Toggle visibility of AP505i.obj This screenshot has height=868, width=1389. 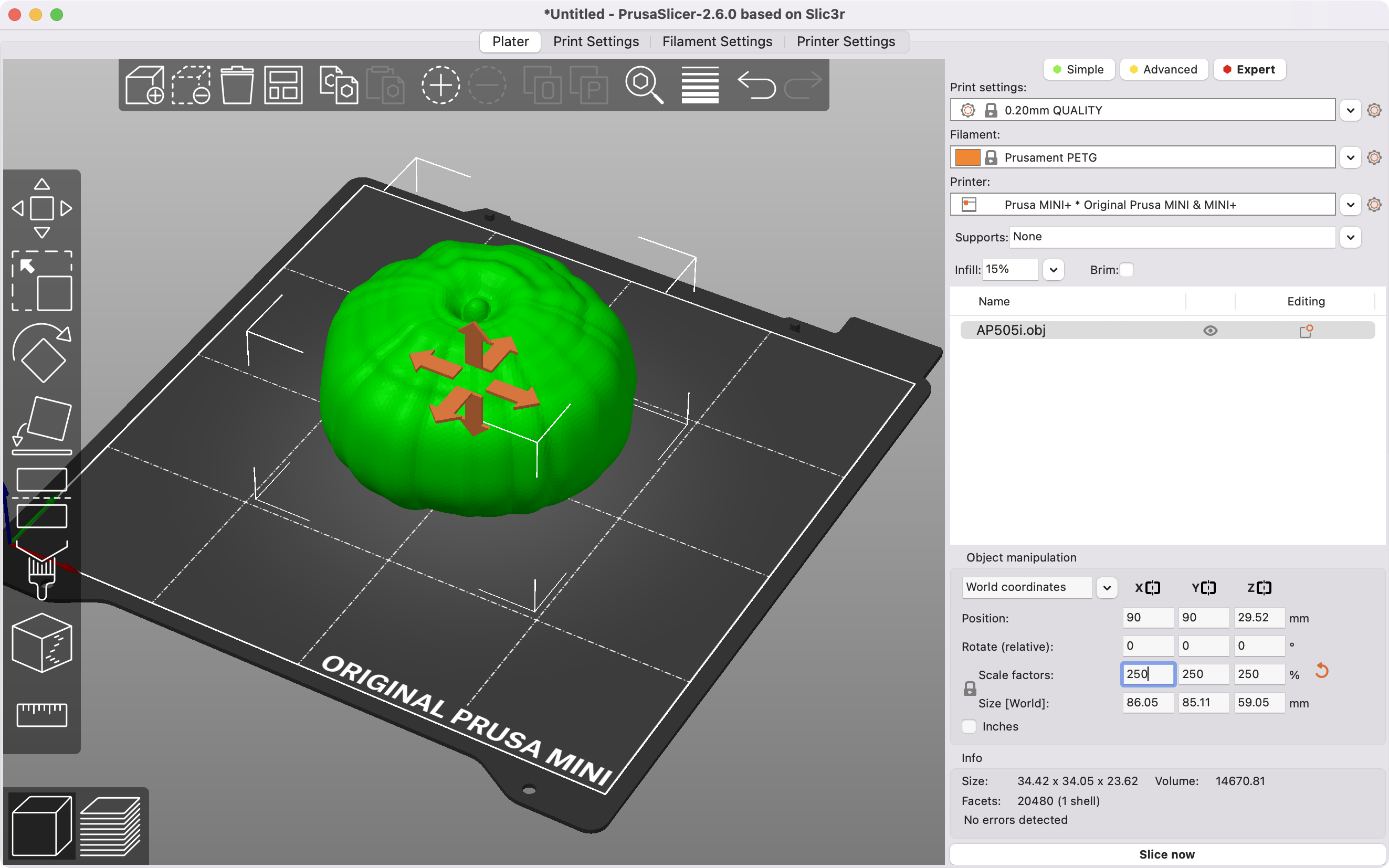[x=1211, y=331]
